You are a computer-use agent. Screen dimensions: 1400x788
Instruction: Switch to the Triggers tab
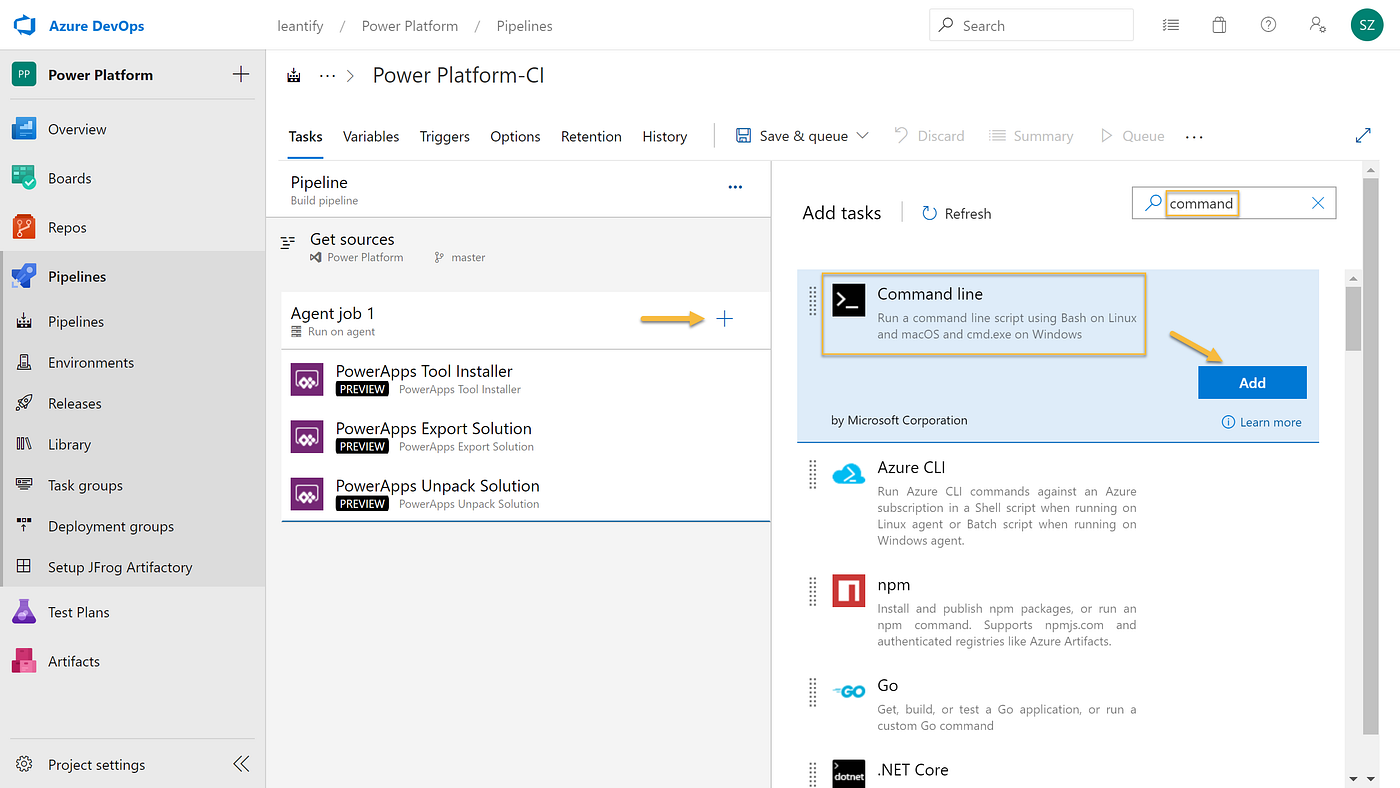pos(445,136)
